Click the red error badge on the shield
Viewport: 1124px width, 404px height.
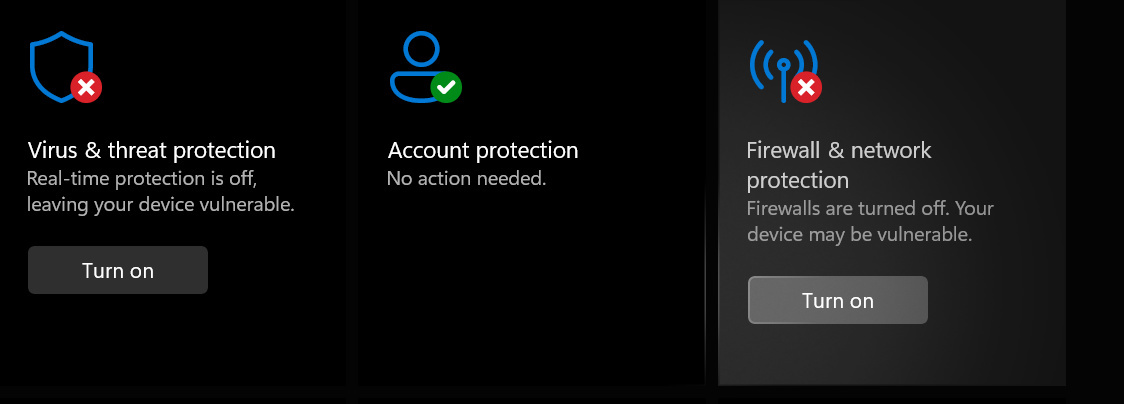coord(87,88)
